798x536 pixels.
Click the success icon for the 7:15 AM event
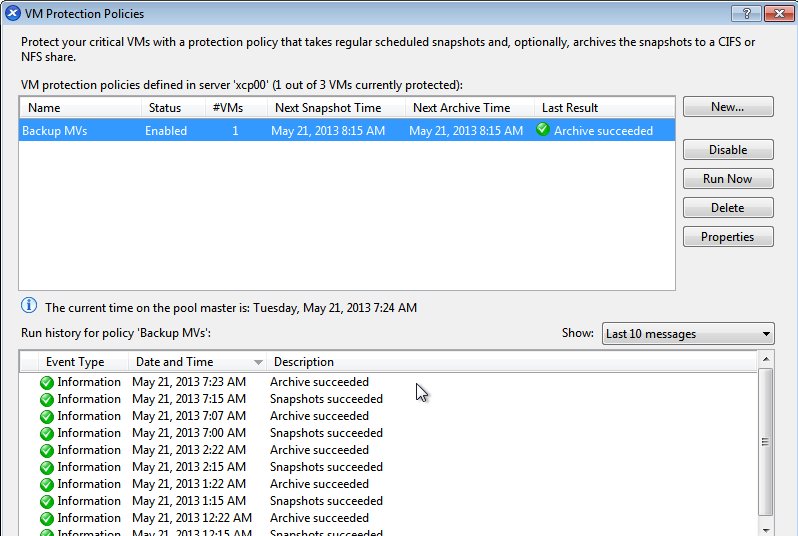click(47, 400)
